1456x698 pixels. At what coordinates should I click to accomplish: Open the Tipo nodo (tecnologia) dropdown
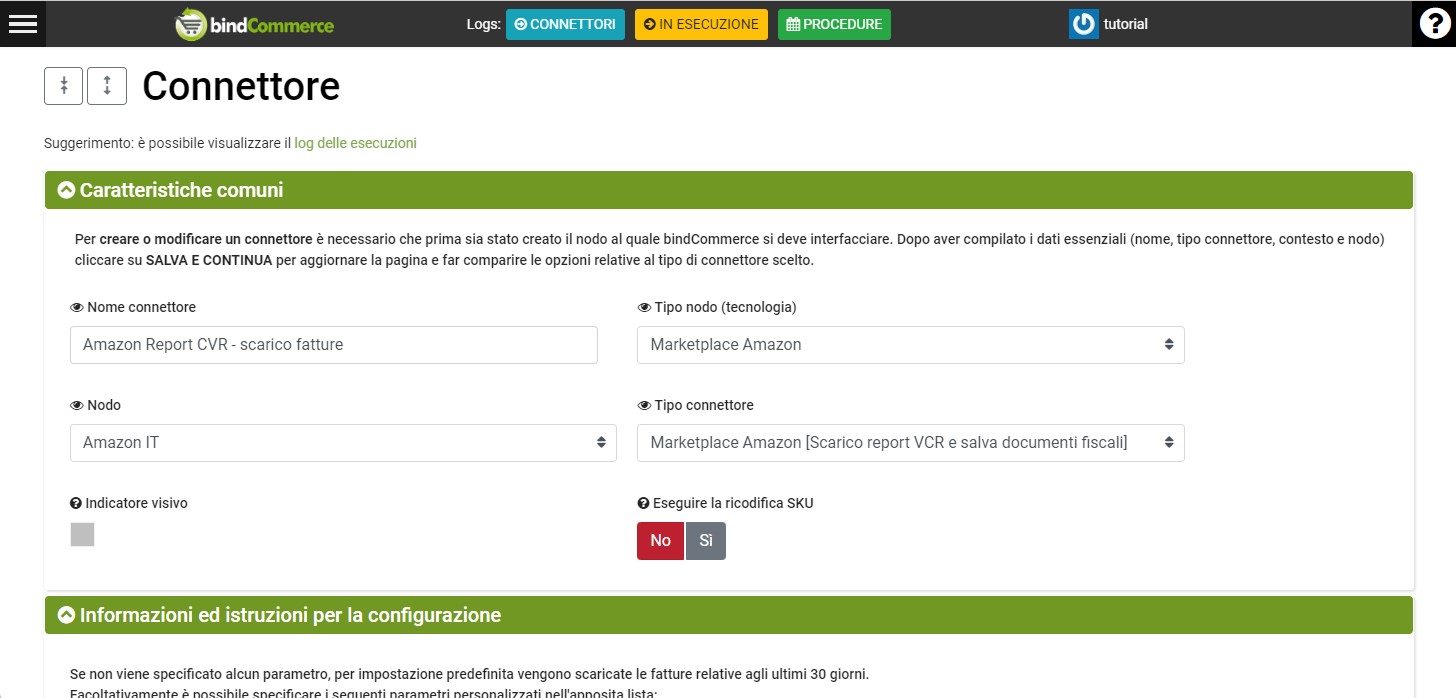(x=910, y=344)
